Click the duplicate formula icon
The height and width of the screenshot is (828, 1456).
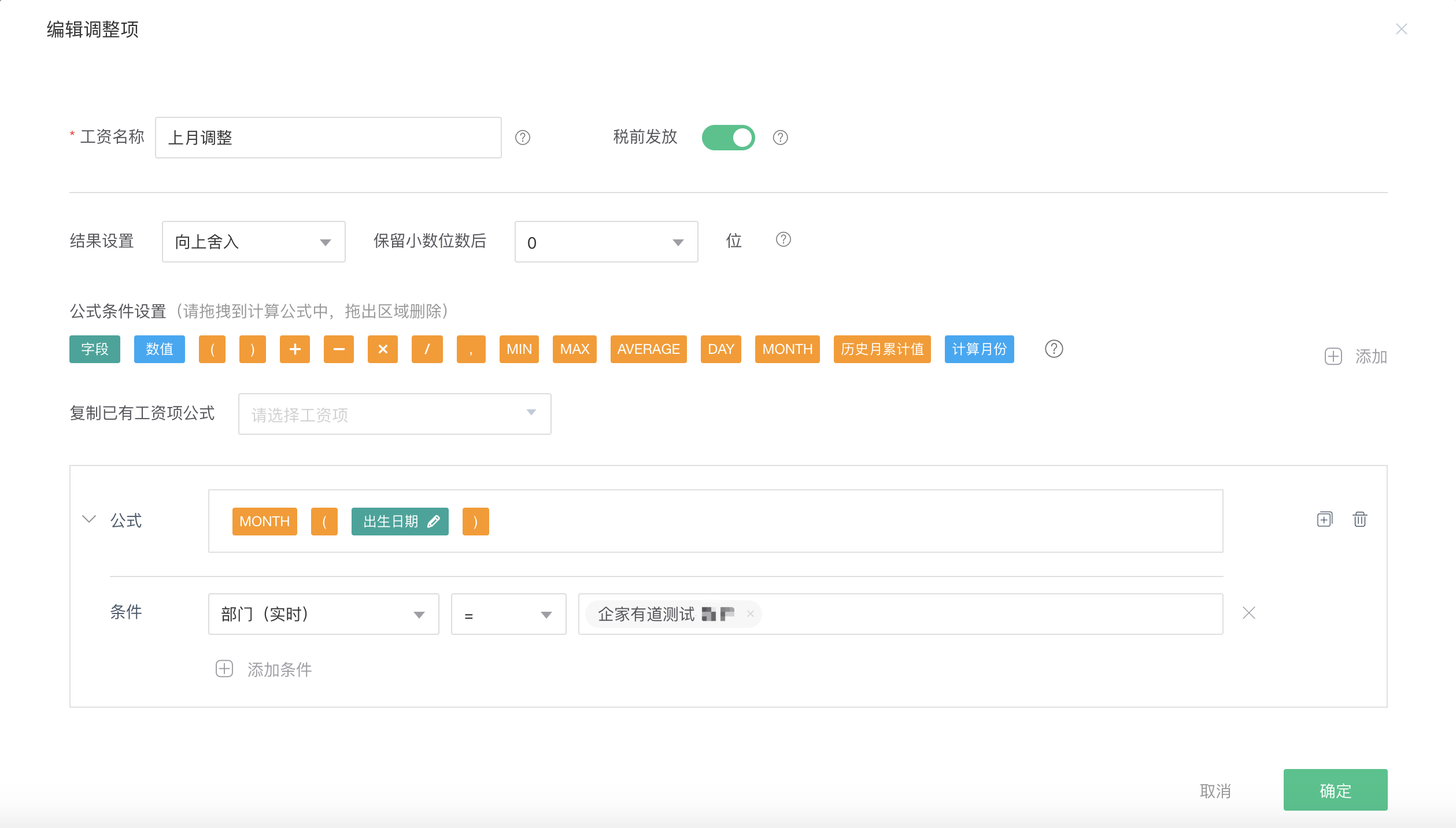point(1324,519)
